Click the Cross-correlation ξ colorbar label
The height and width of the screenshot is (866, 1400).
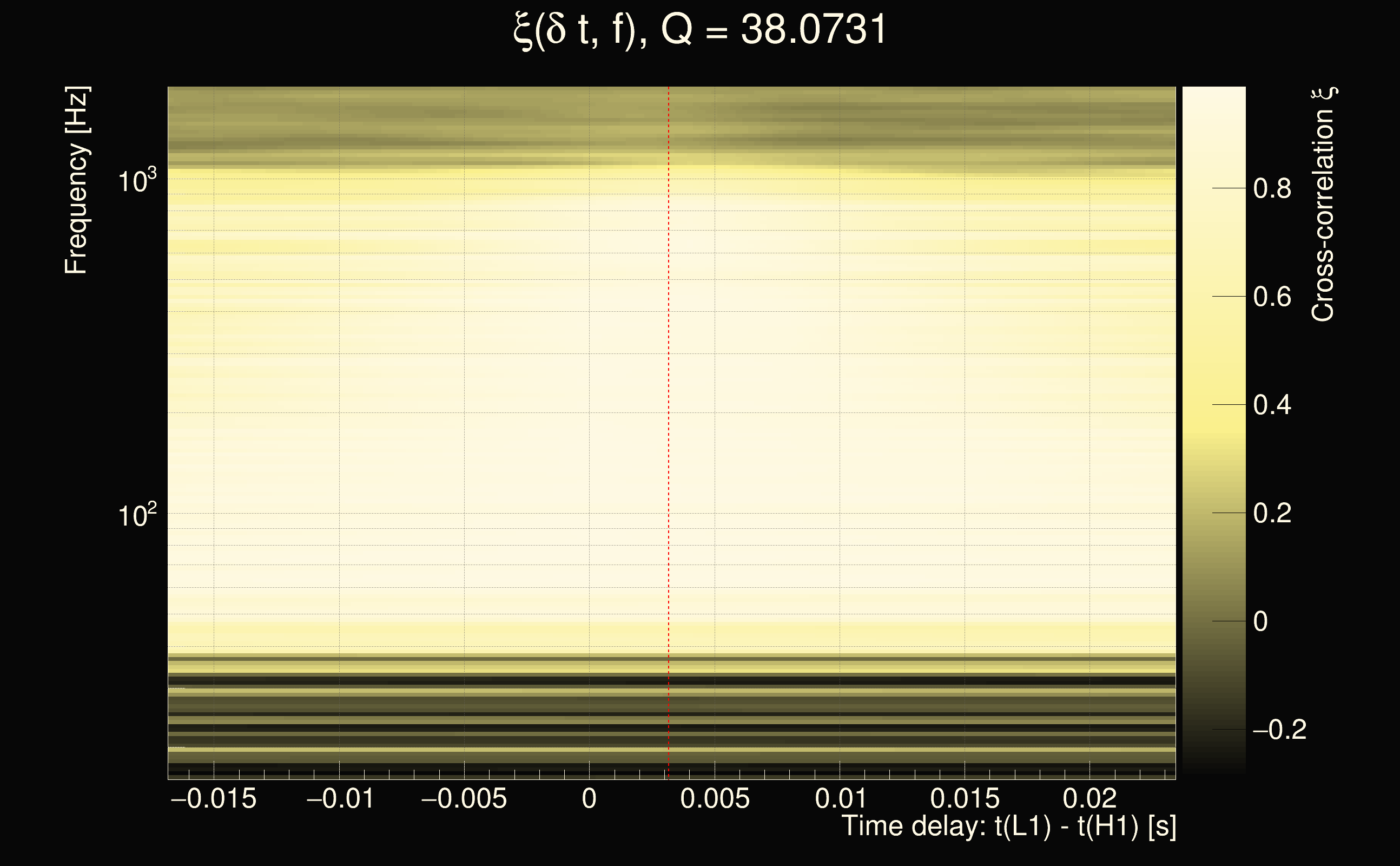pos(1323,205)
